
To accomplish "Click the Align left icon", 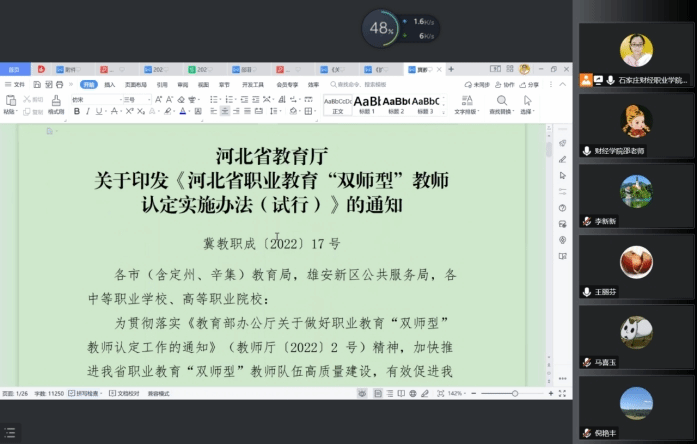I will pyautogui.click(x=214, y=111).
